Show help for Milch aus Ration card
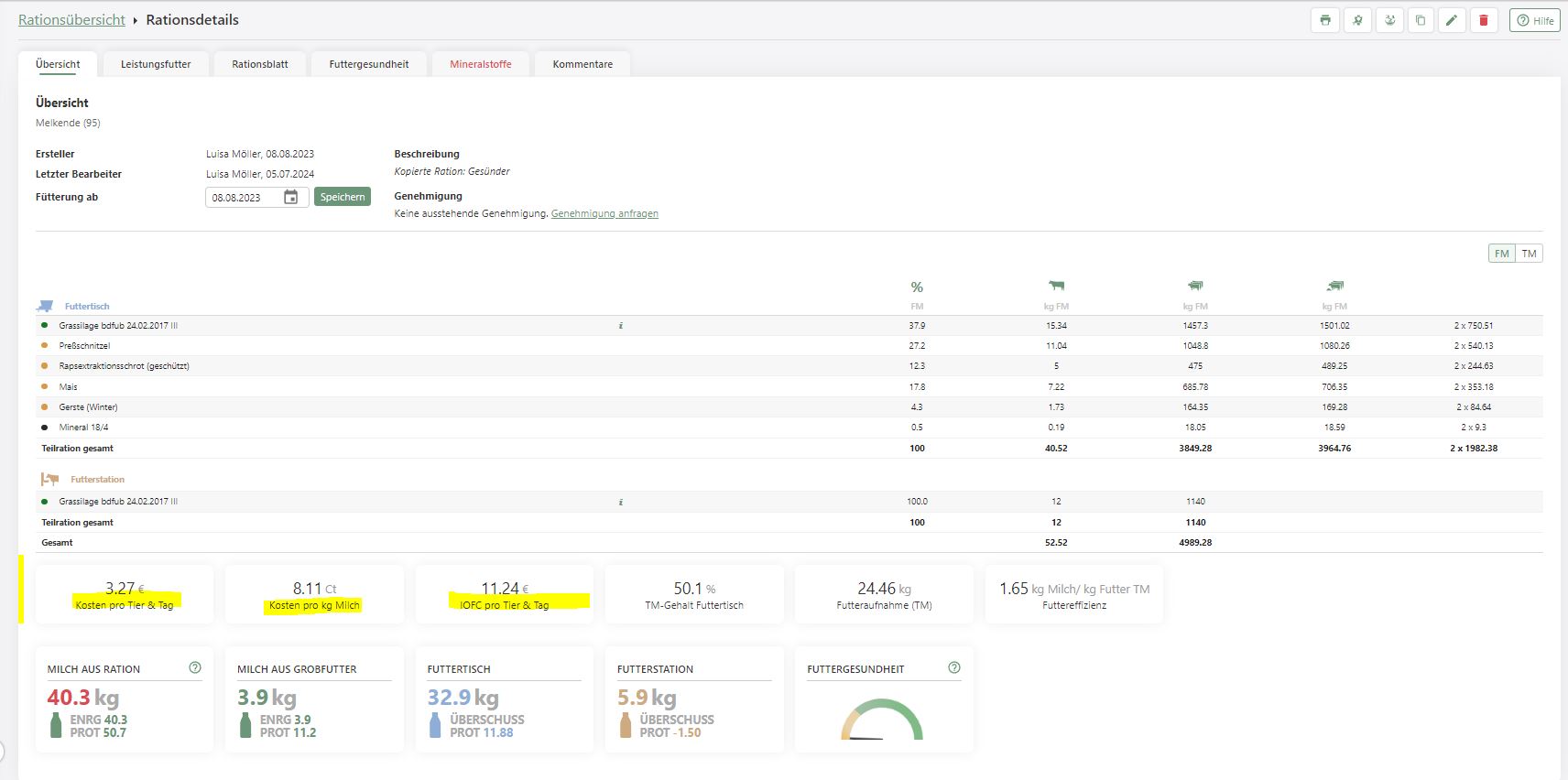 click(195, 667)
